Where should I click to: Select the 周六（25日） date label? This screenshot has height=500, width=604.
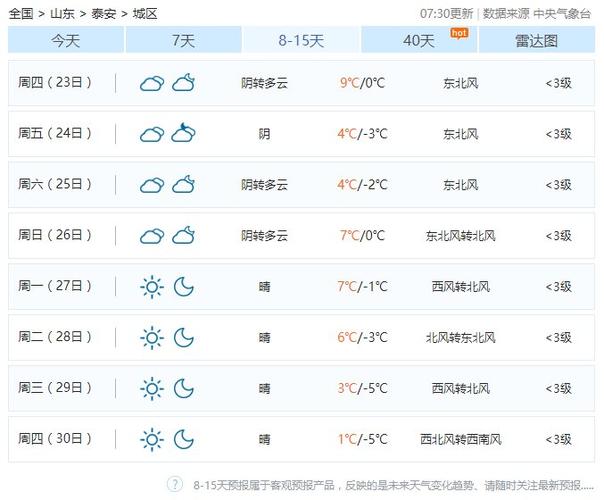coord(55,184)
